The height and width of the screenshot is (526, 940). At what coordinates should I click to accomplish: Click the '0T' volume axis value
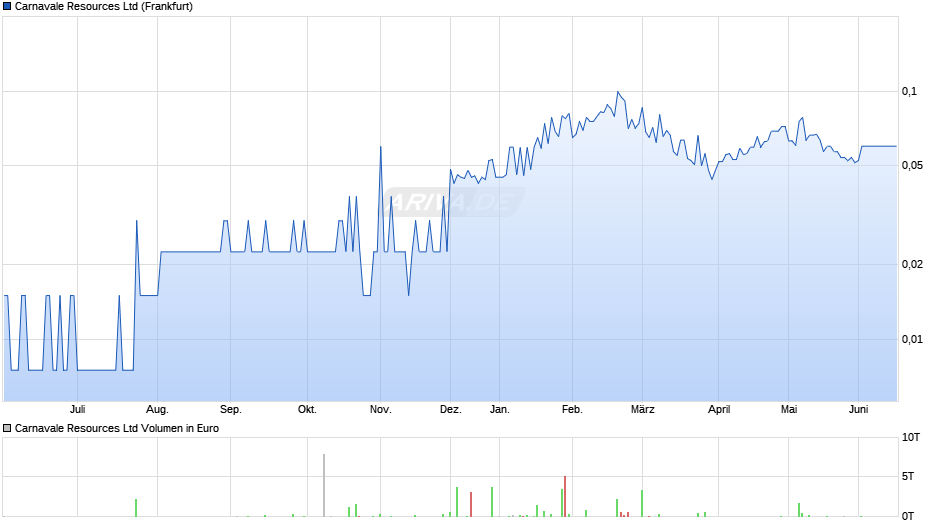pyautogui.click(x=908, y=516)
